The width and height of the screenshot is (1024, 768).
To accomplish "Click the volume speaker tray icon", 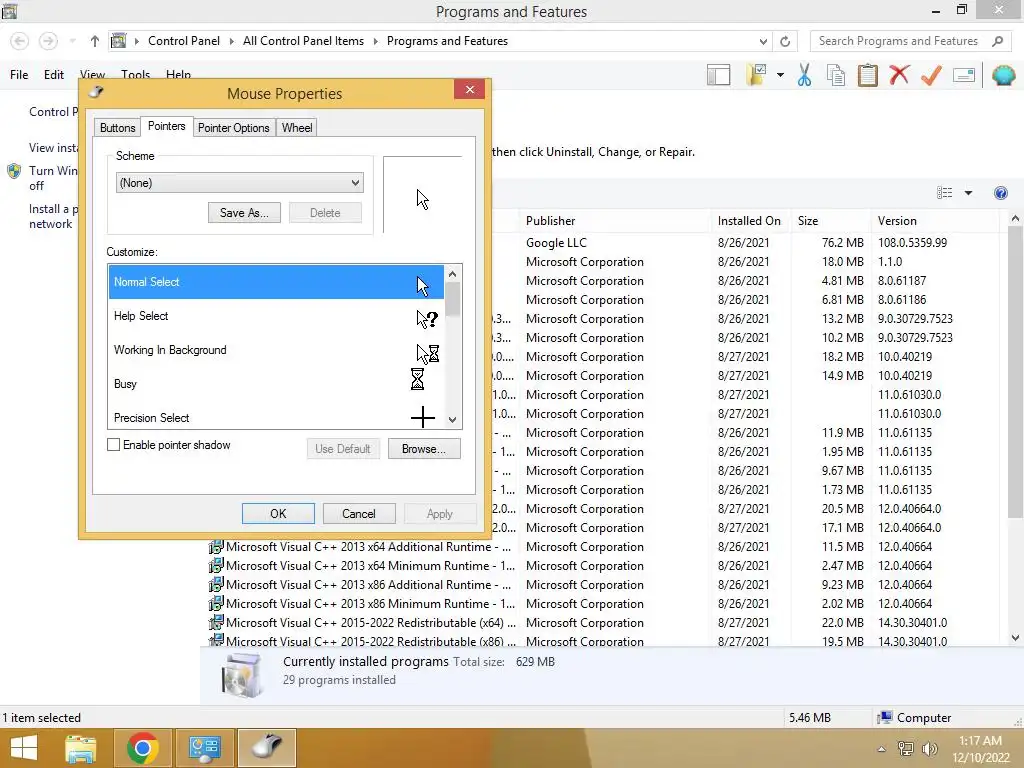I will pyautogui.click(x=929, y=748).
